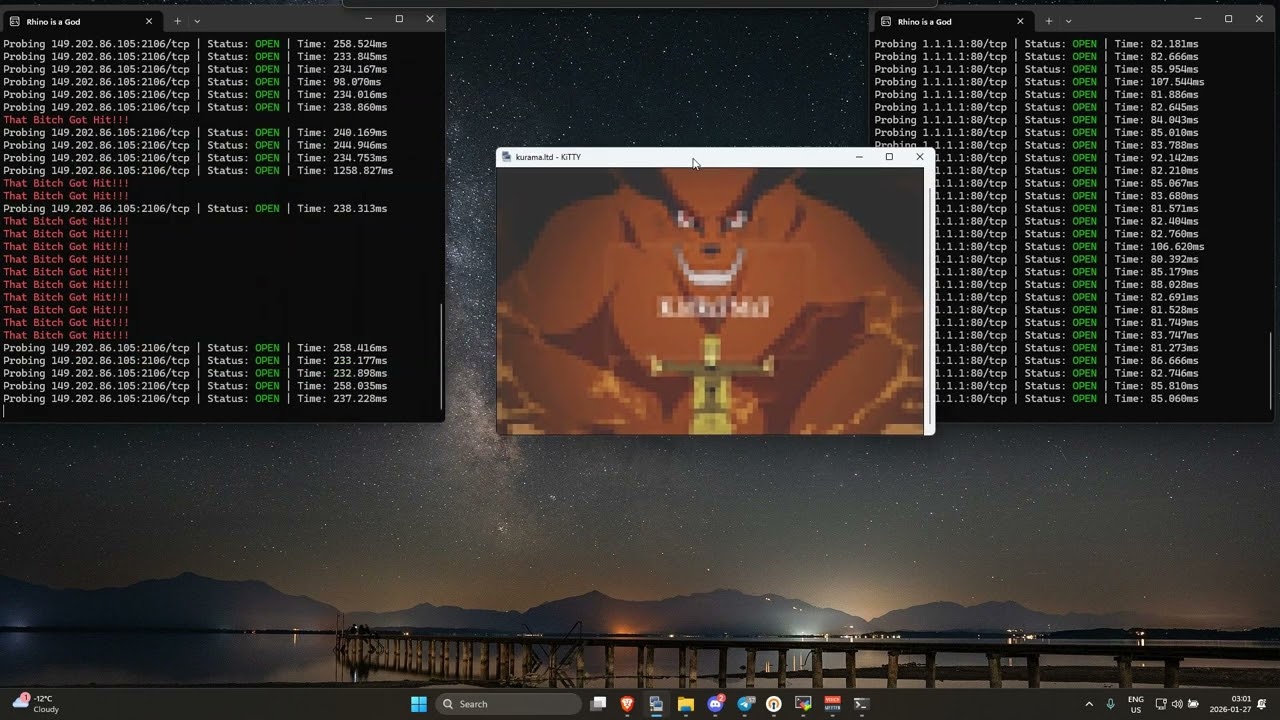Click the Time: 98.070ms entry
This screenshot has height=720, width=1280.
[339, 82]
